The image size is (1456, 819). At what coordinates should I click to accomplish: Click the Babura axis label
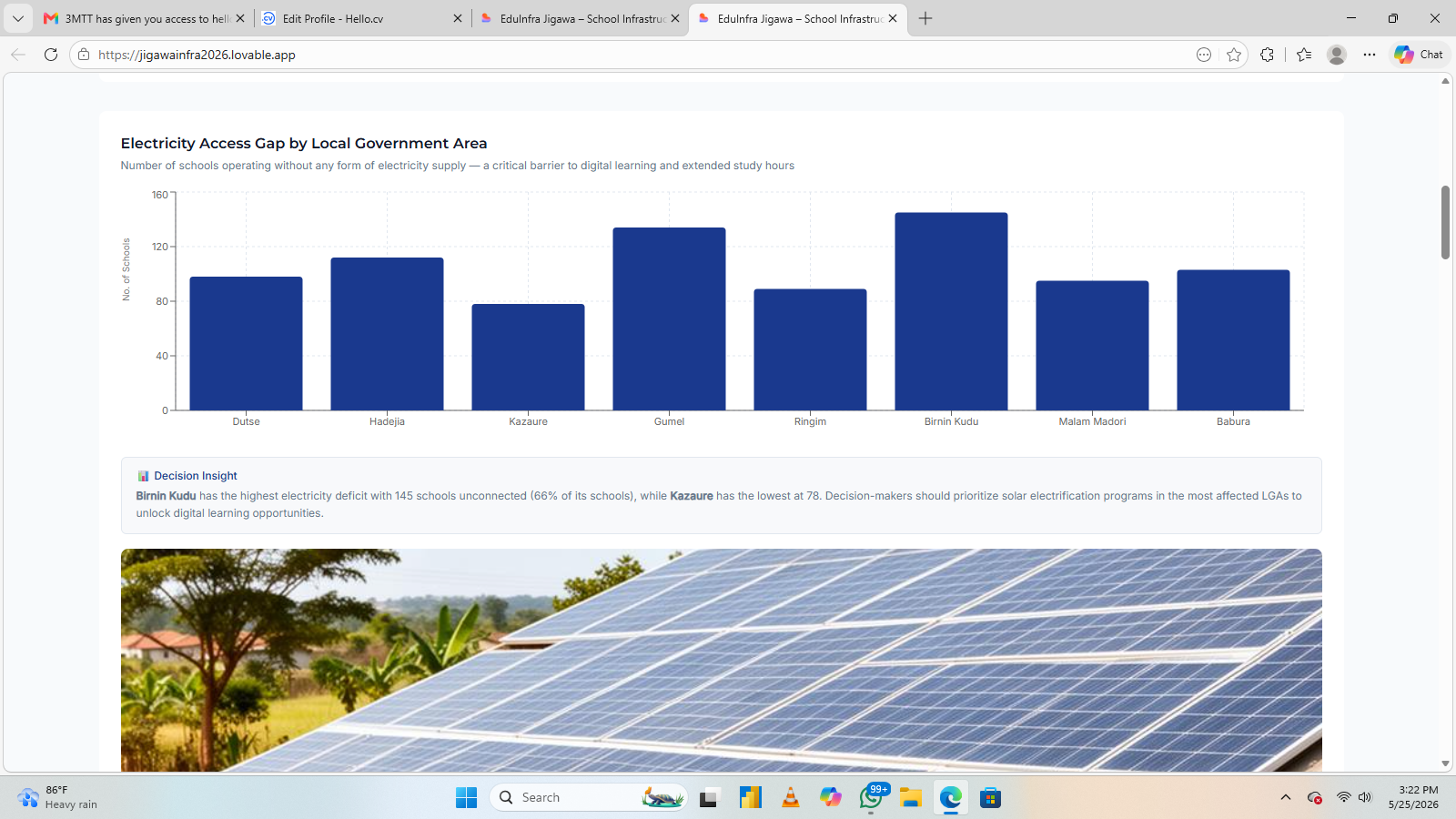(1233, 421)
